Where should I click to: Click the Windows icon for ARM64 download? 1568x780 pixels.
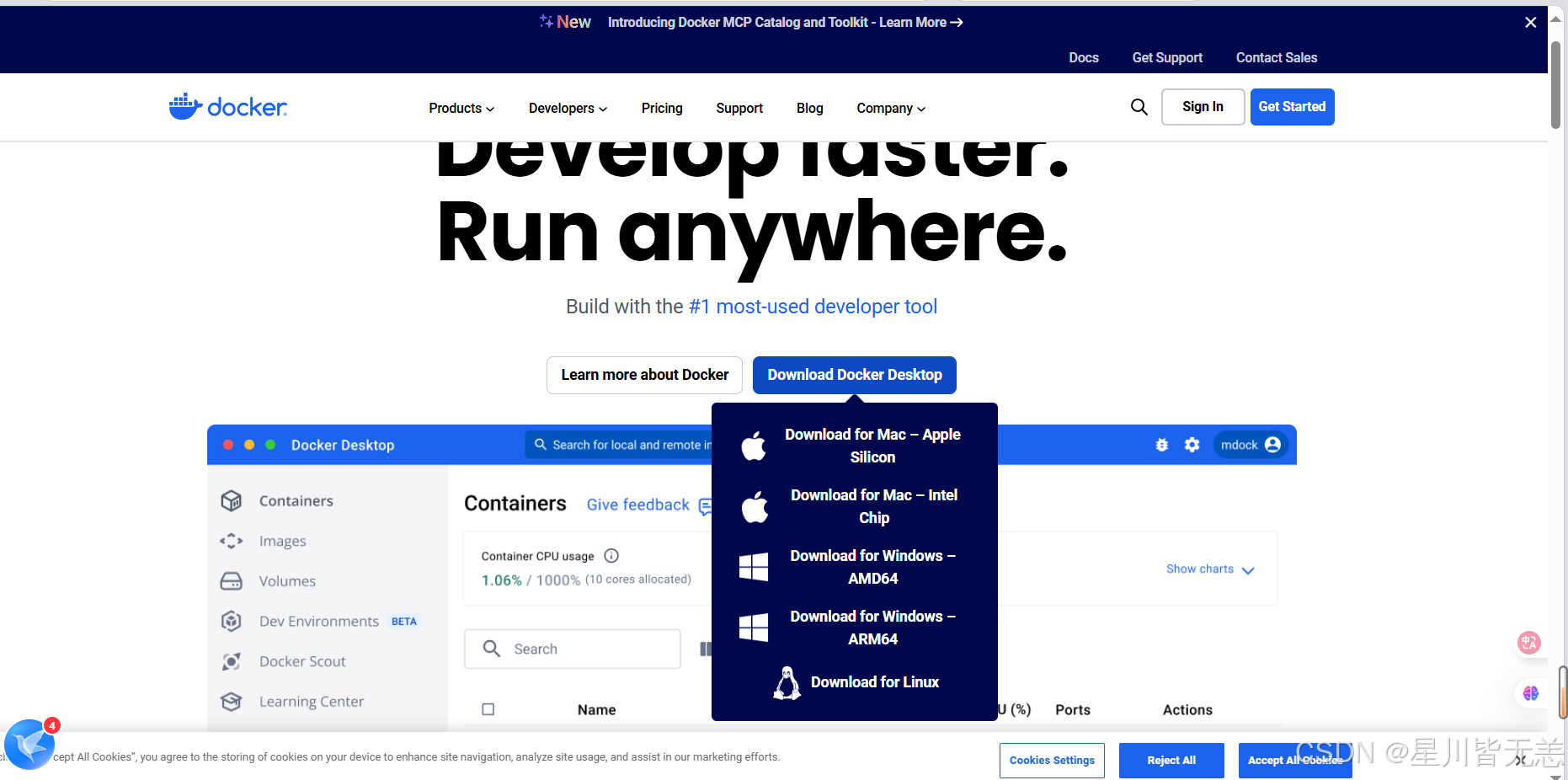(x=754, y=628)
